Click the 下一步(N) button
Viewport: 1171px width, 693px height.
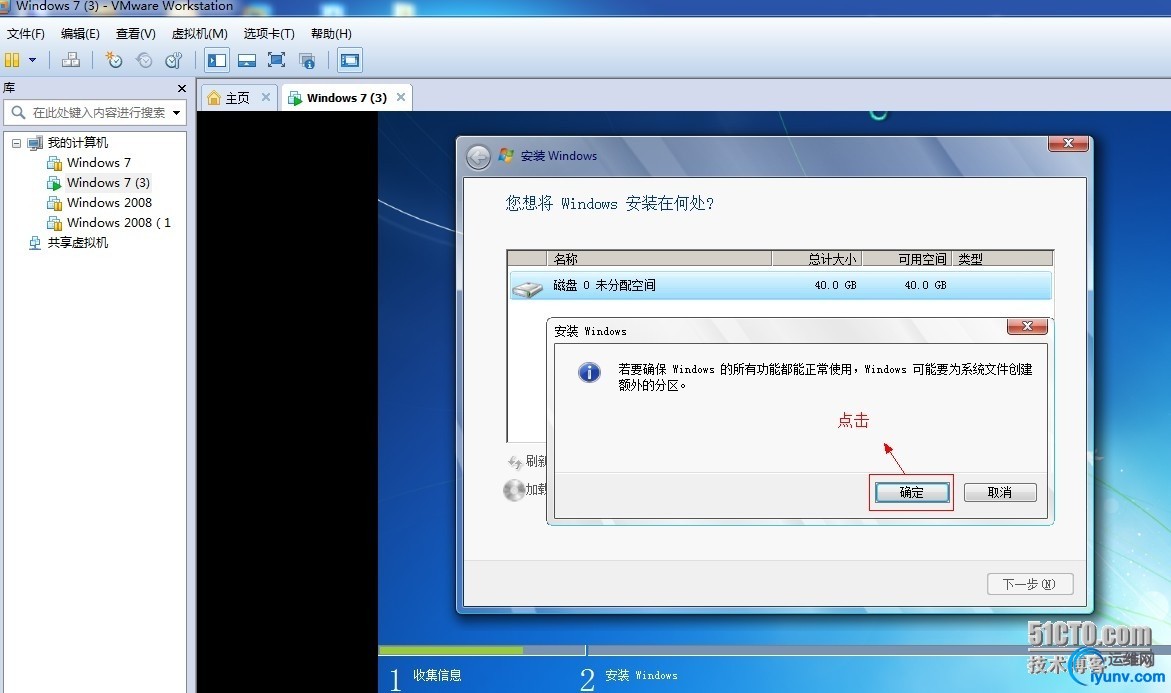(x=1030, y=584)
